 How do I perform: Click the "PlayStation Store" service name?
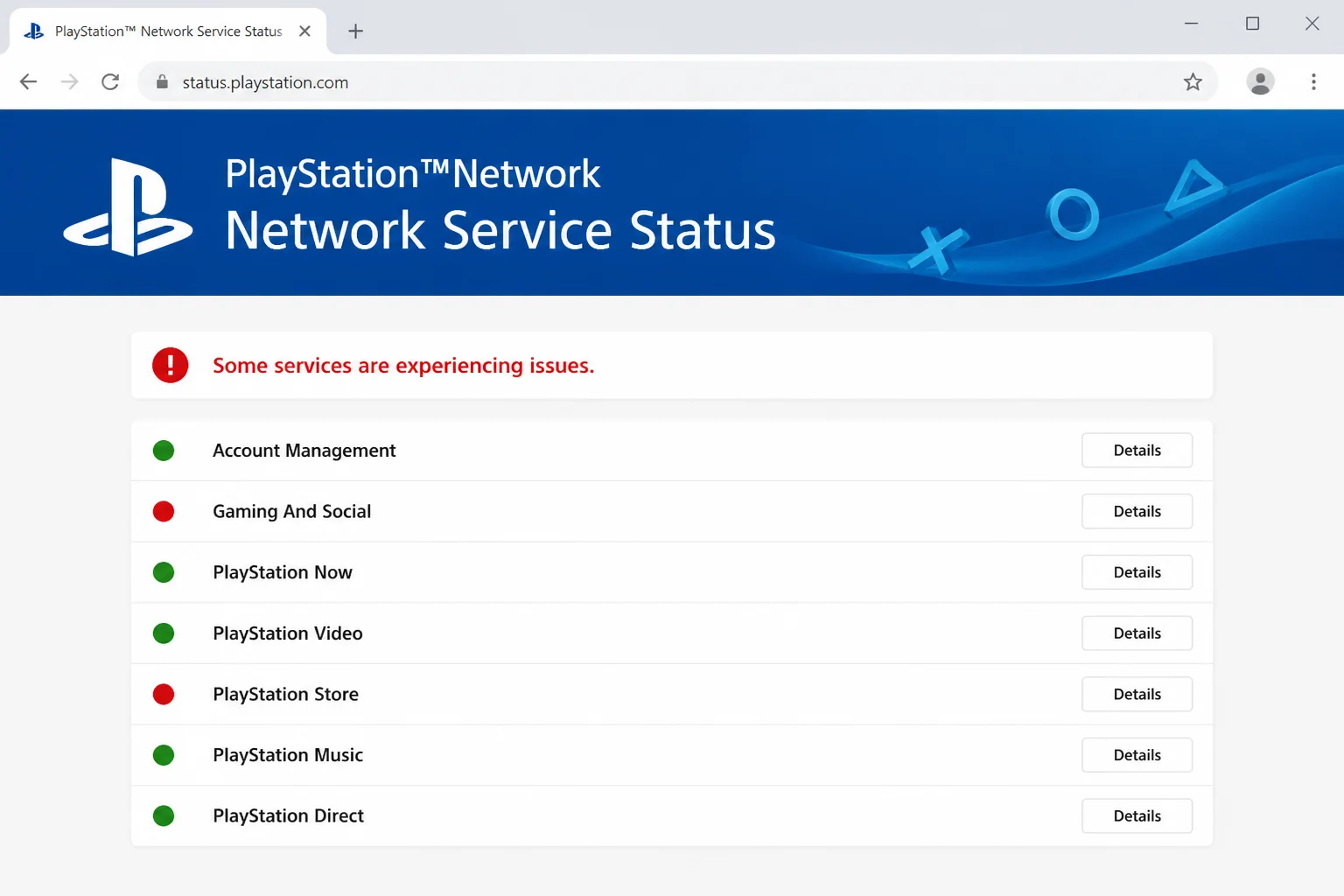286,694
